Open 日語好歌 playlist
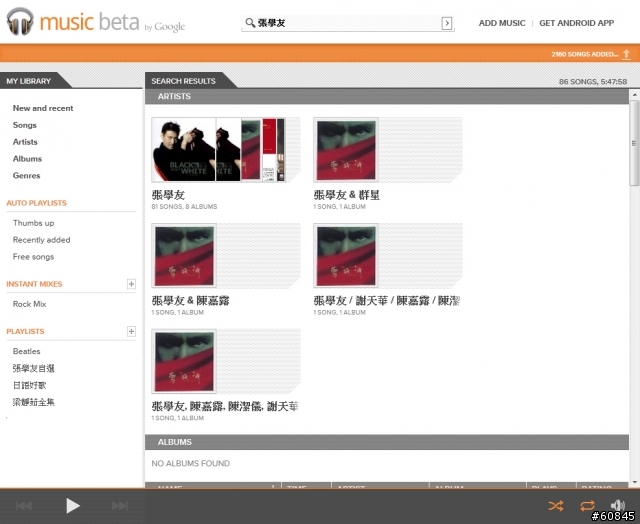This screenshot has height=524, width=640. click(x=29, y=385)
